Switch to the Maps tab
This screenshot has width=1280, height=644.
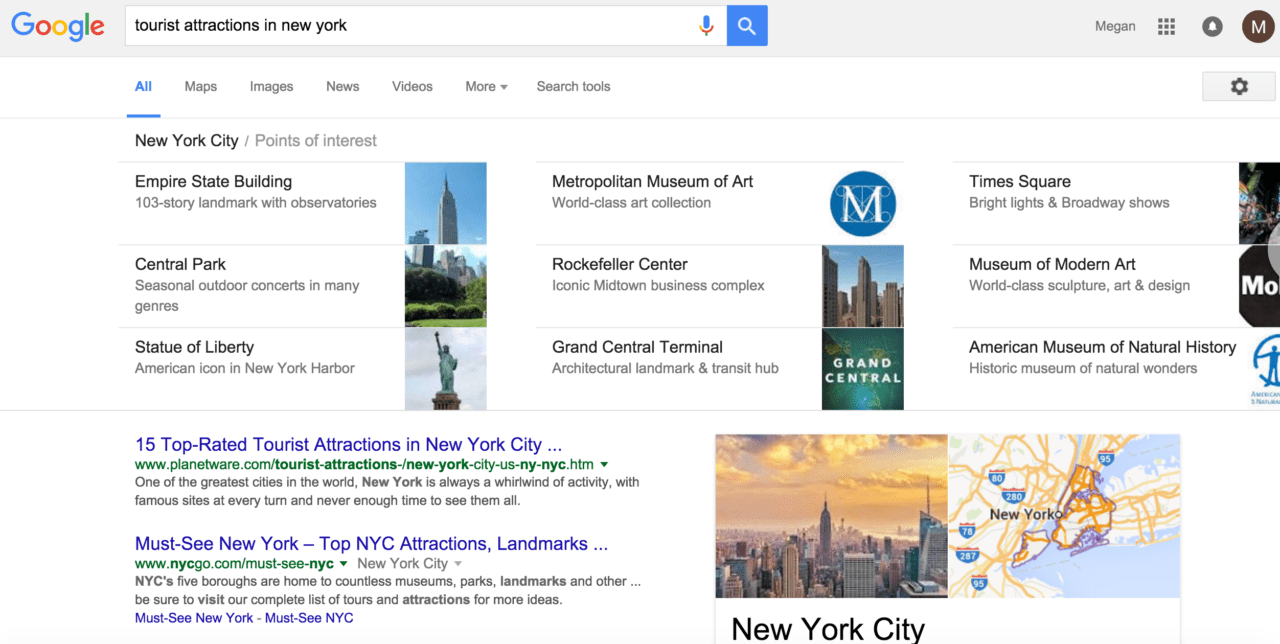pyautogui.click(x=200, y=87)
